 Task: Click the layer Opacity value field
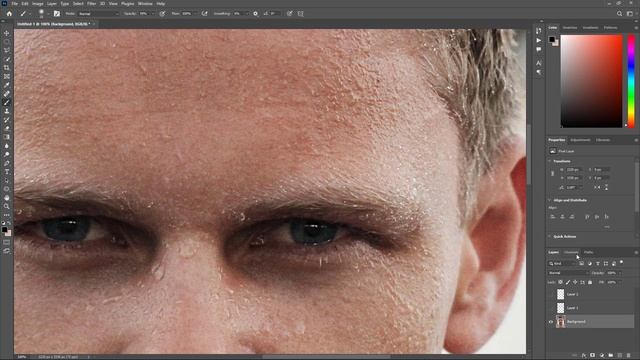tap(612, 273)
